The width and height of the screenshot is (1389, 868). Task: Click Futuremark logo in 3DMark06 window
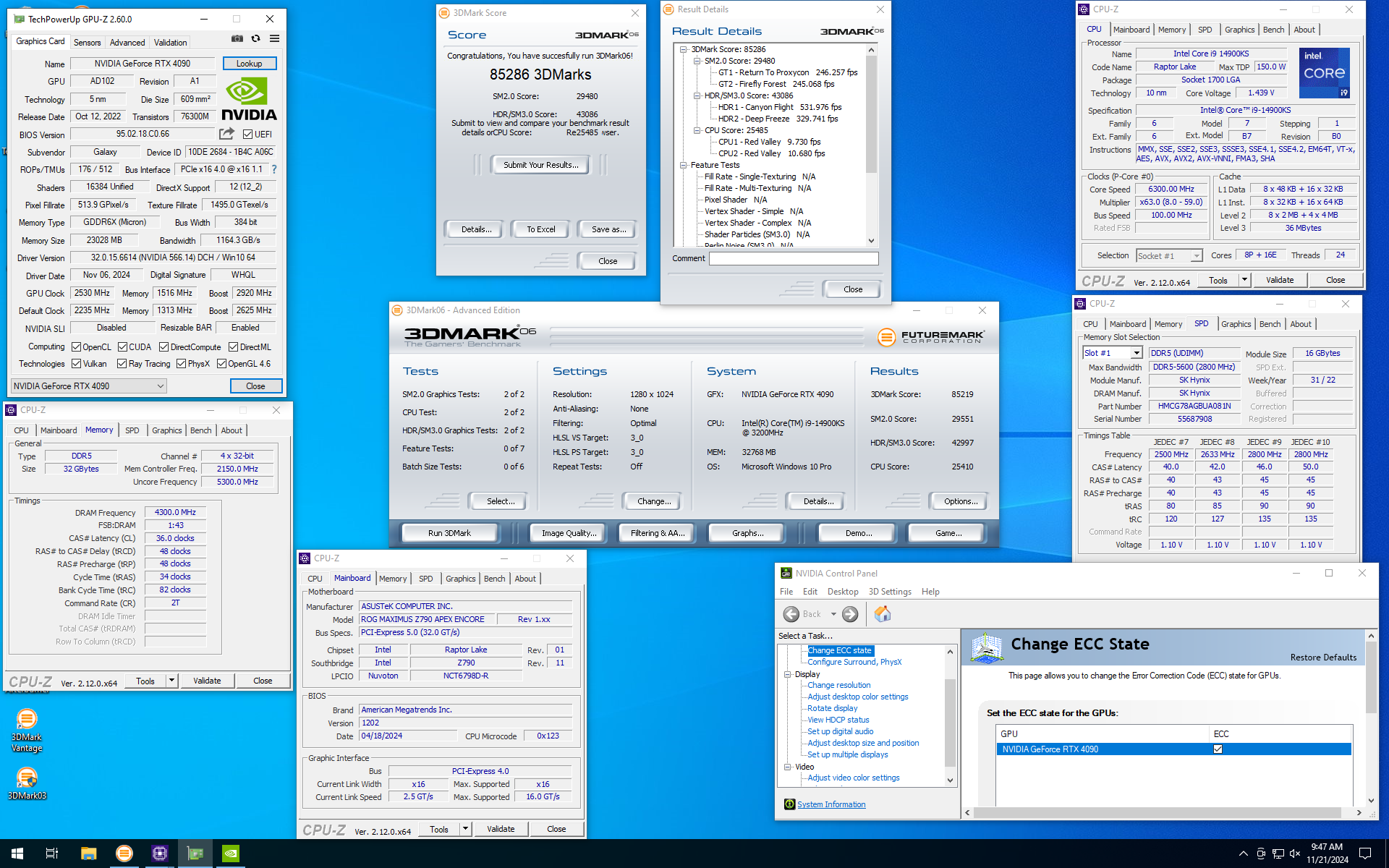click(x=930, y=336)
